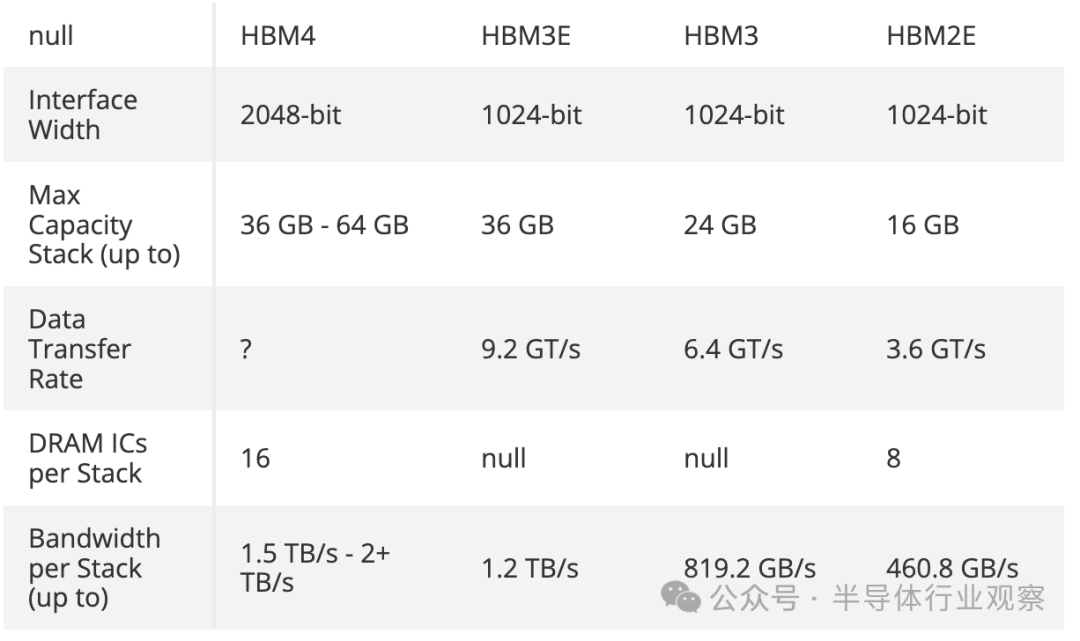
Task: Select the 1.5 TB/s - 2+ TB/s cell
Action: (314, 569)
